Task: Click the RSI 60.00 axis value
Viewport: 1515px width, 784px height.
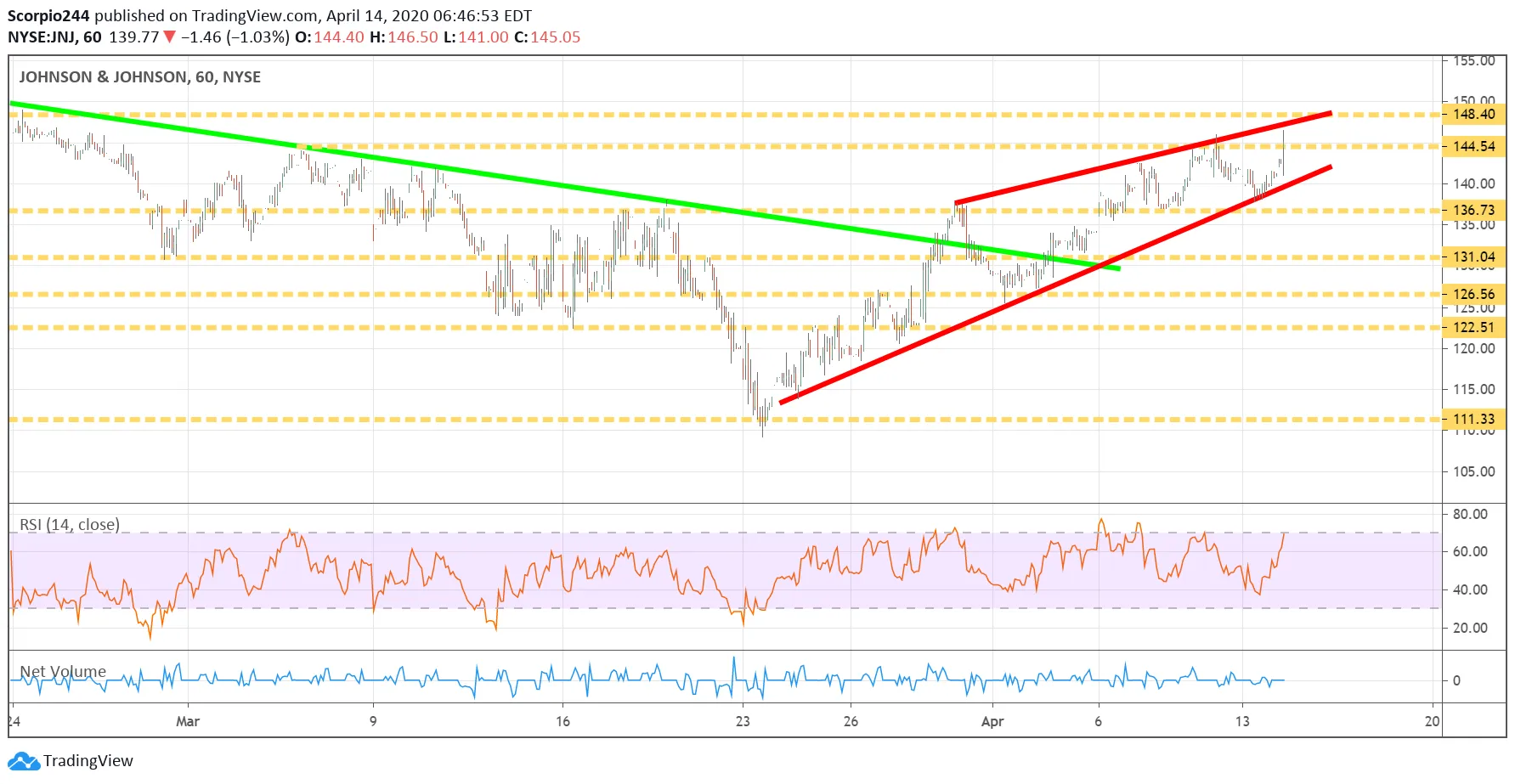Action: 1470,551
